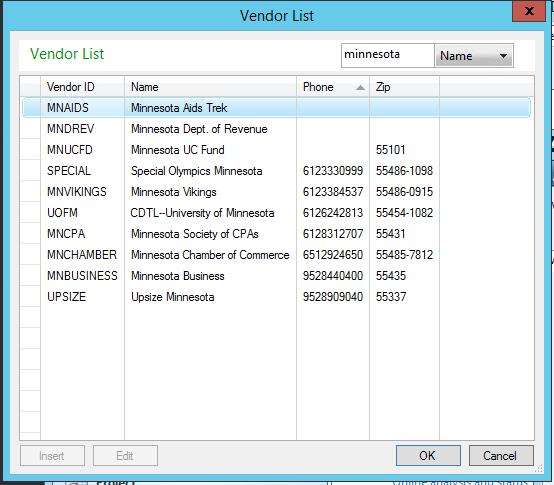Click Minnesota UC Fund name
This screenshot has height=485, width=554.
coord(178,150)
